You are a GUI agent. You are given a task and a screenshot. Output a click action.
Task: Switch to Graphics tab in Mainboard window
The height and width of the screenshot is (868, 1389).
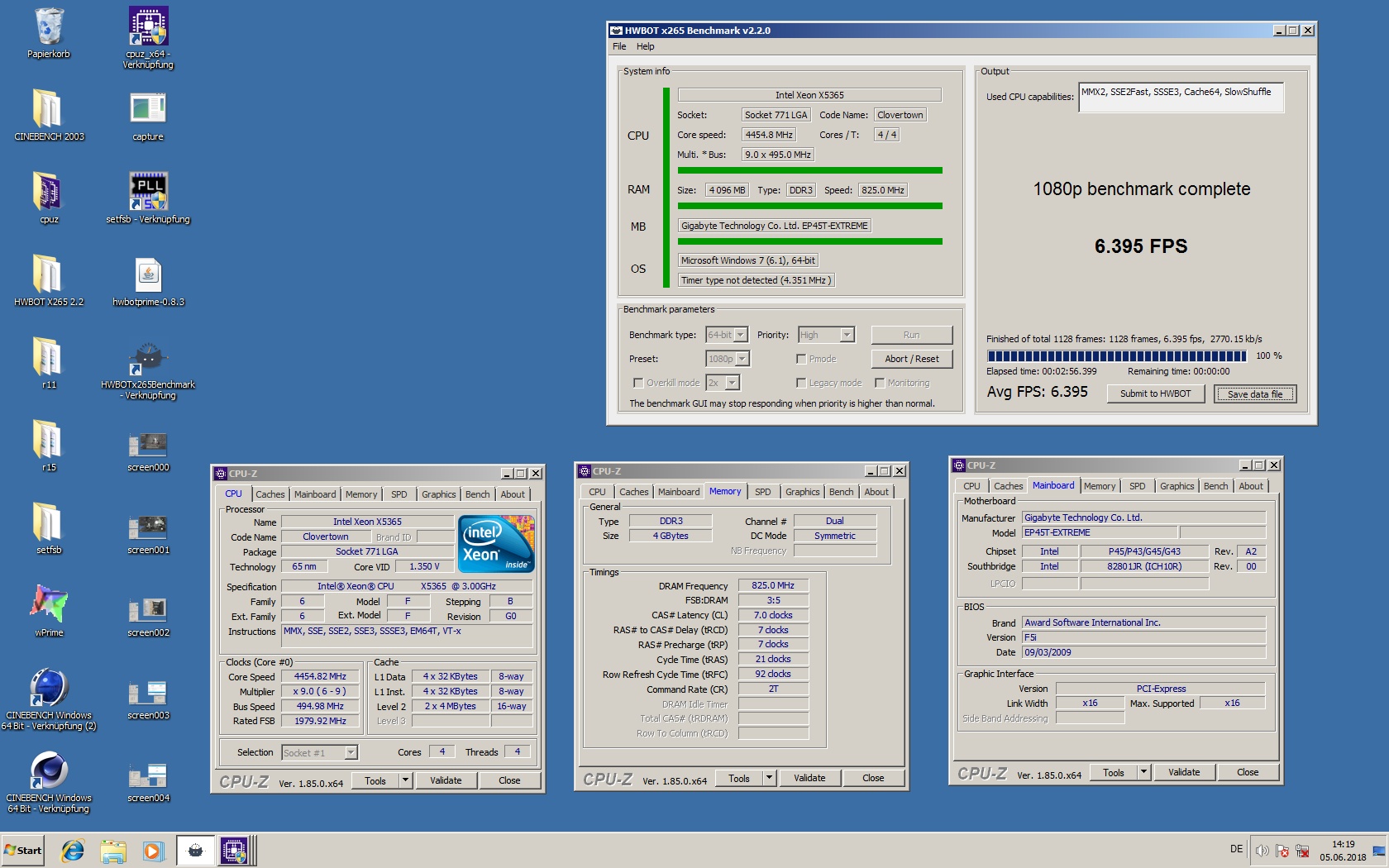pos(1177,486)
